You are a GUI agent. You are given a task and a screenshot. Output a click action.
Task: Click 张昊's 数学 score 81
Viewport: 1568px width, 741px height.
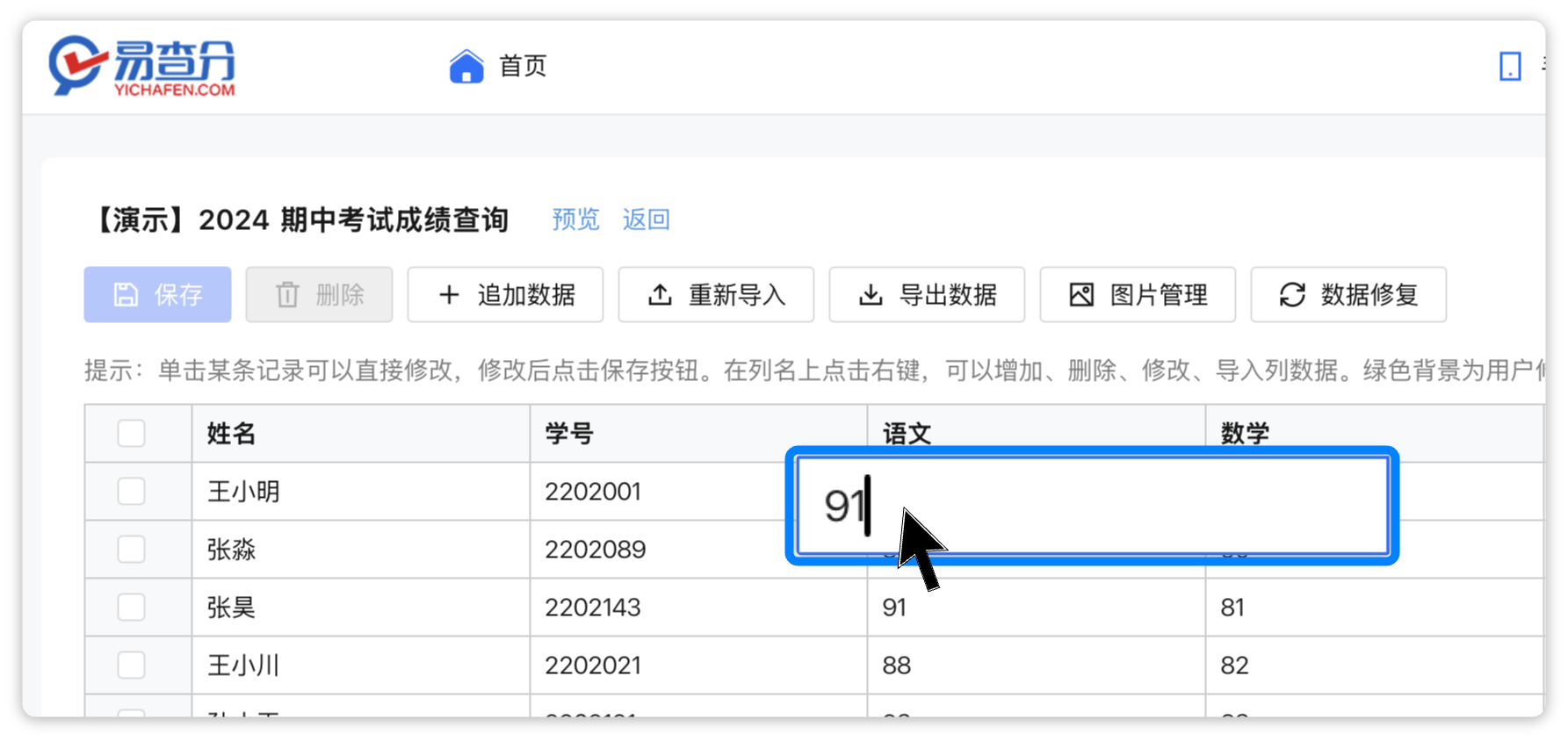1375,608
